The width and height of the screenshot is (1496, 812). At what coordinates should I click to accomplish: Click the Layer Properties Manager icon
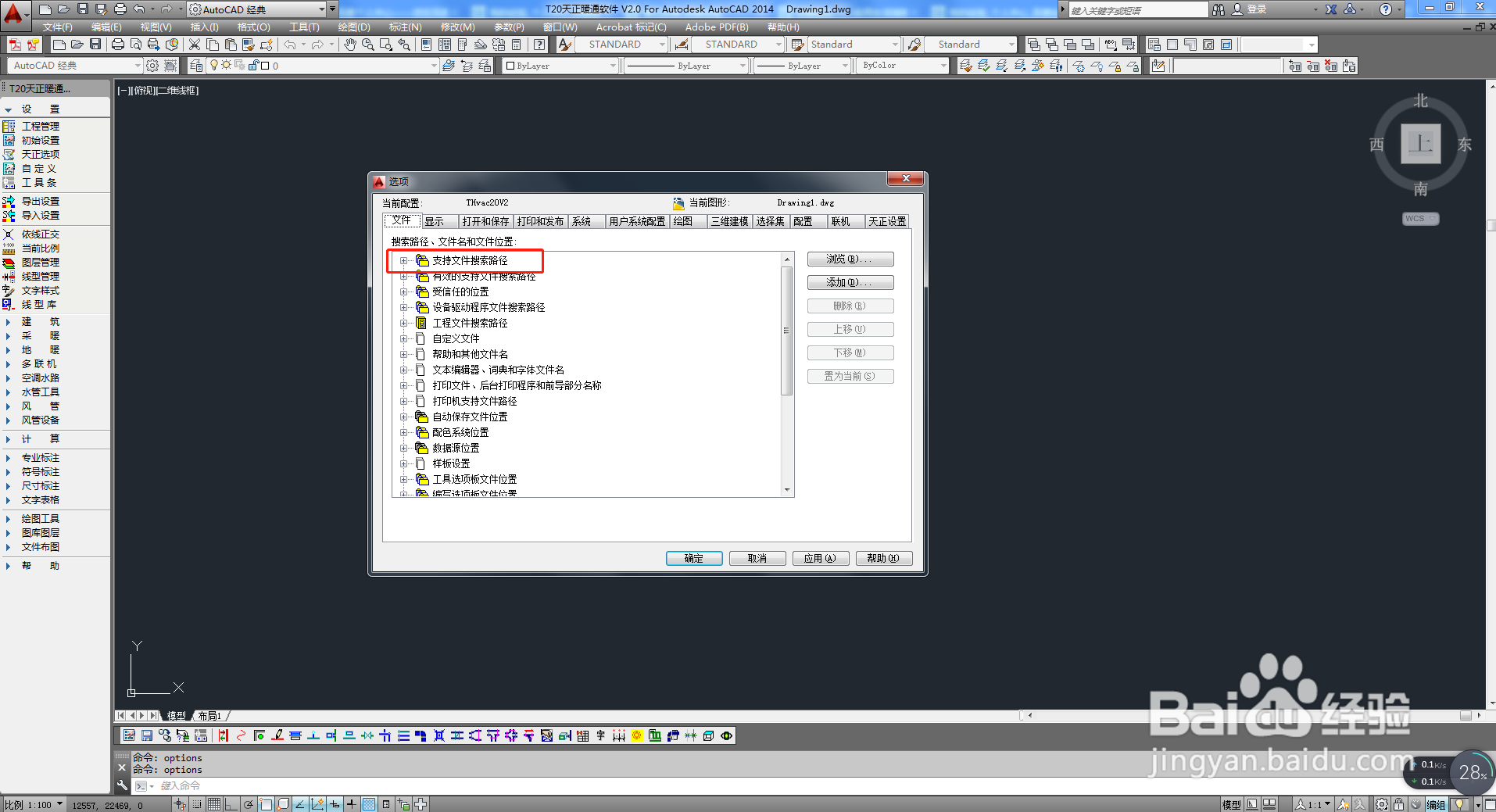click(x=197, y=66)
